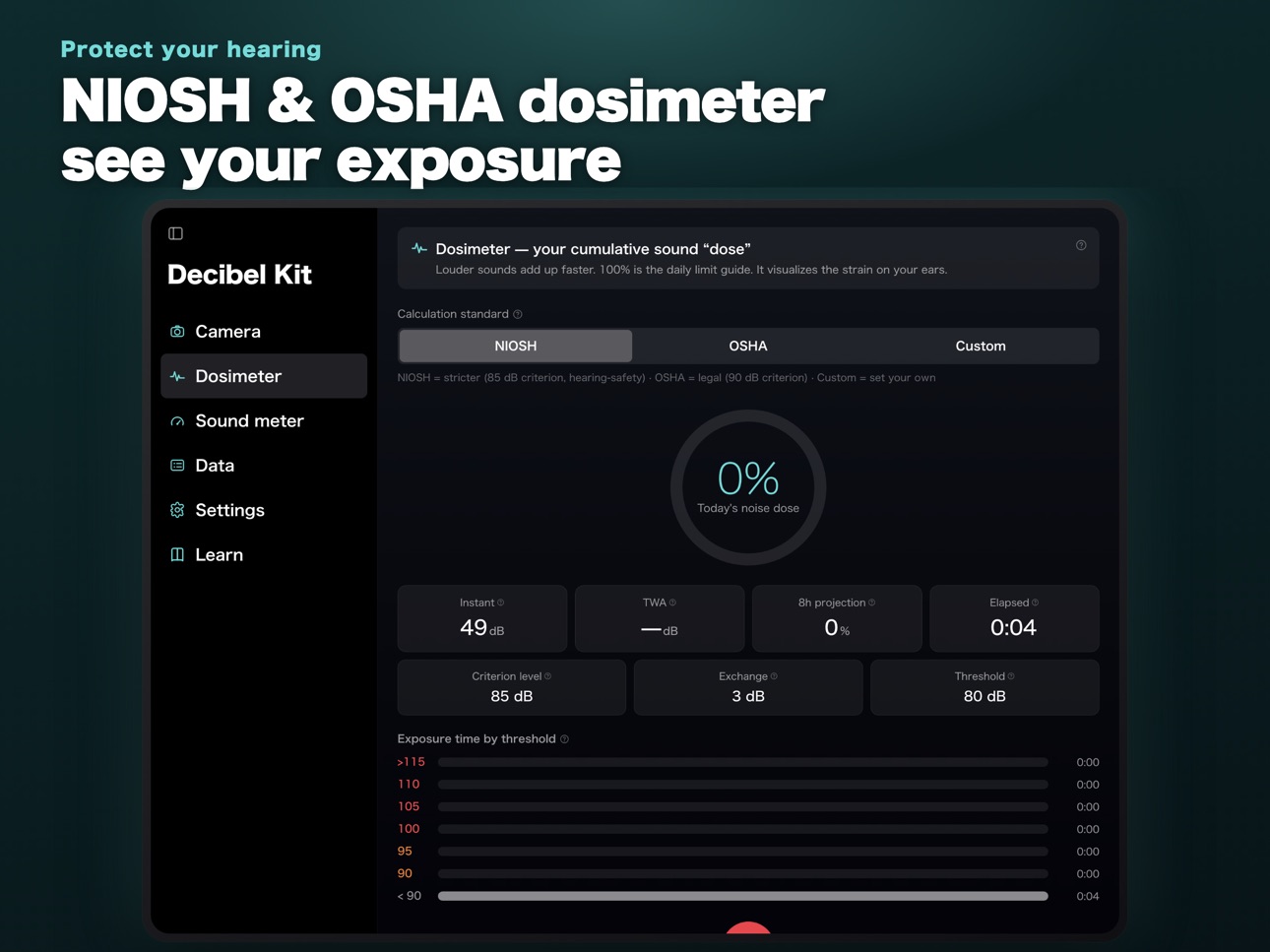Open the Data page

click(x=264, y=466)
